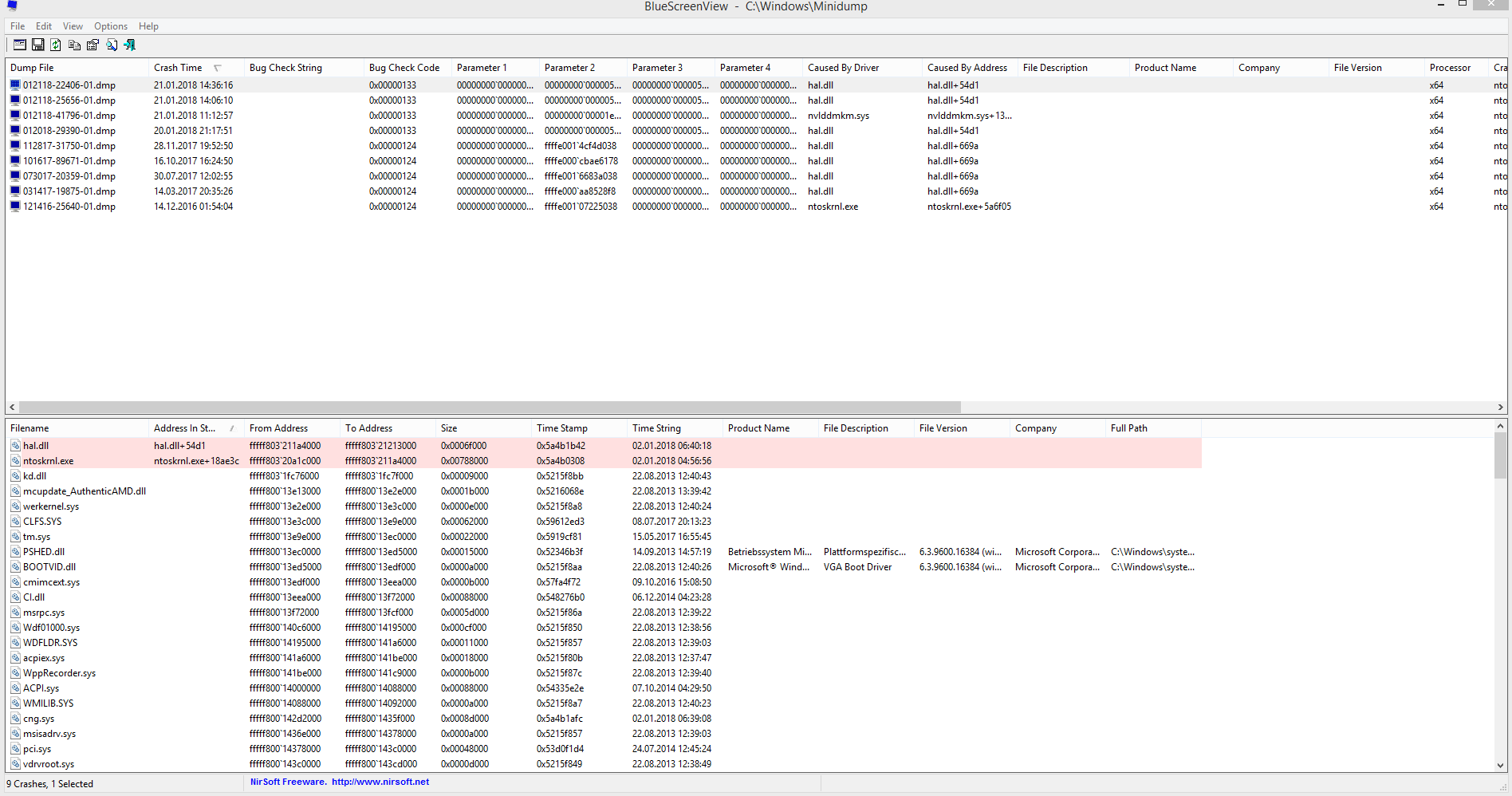This screenshot has height=796, width=1512.
Task: Click the file icon next to BOOTVID.dll
Action: tap(16, 567)
